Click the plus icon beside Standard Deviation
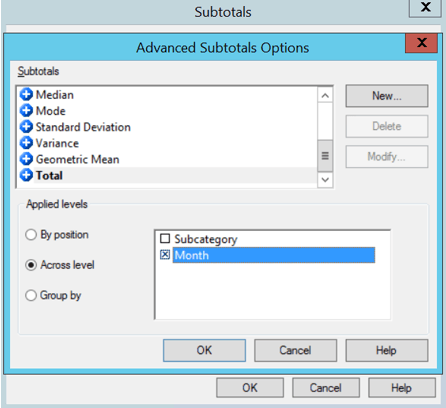This screenshot has height=408, width=446. coord(26,127)
